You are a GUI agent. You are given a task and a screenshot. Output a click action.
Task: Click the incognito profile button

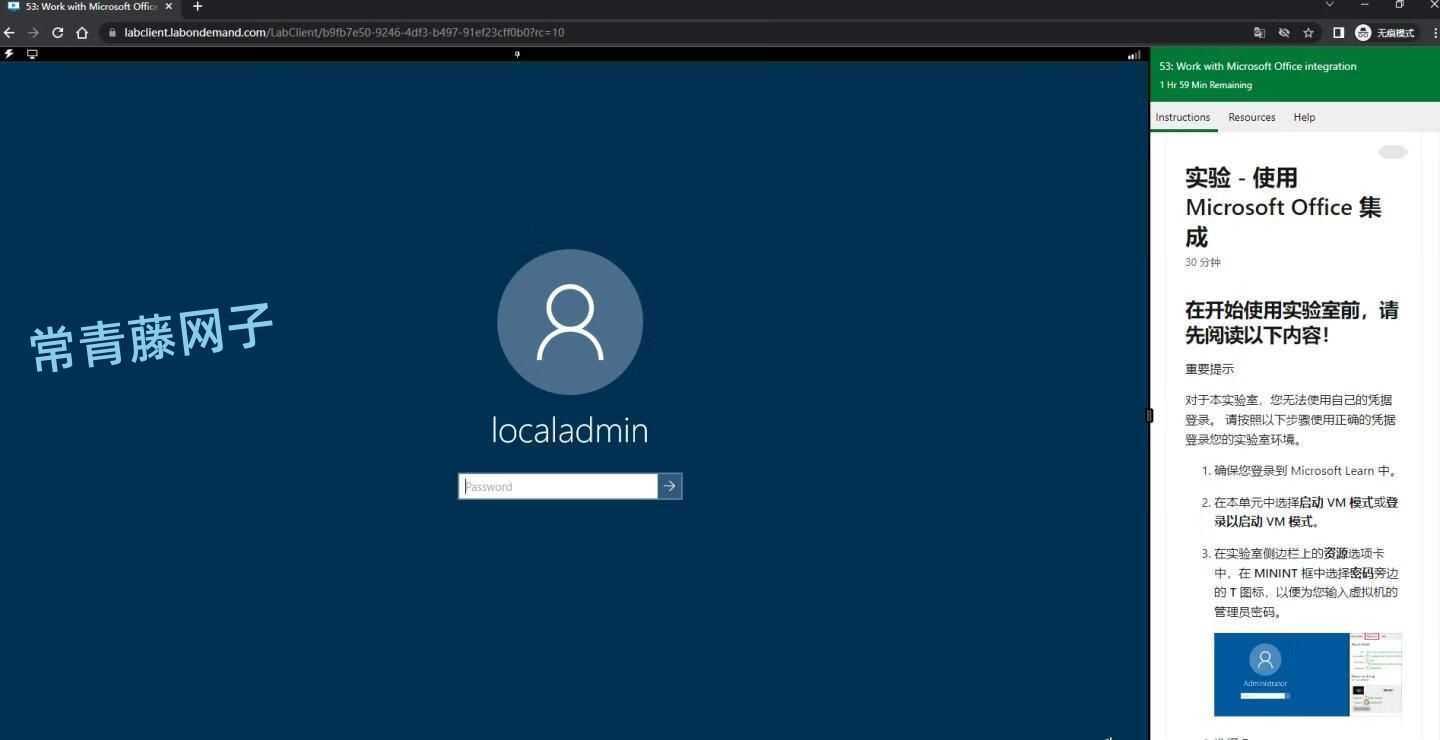pos(1385,32)
